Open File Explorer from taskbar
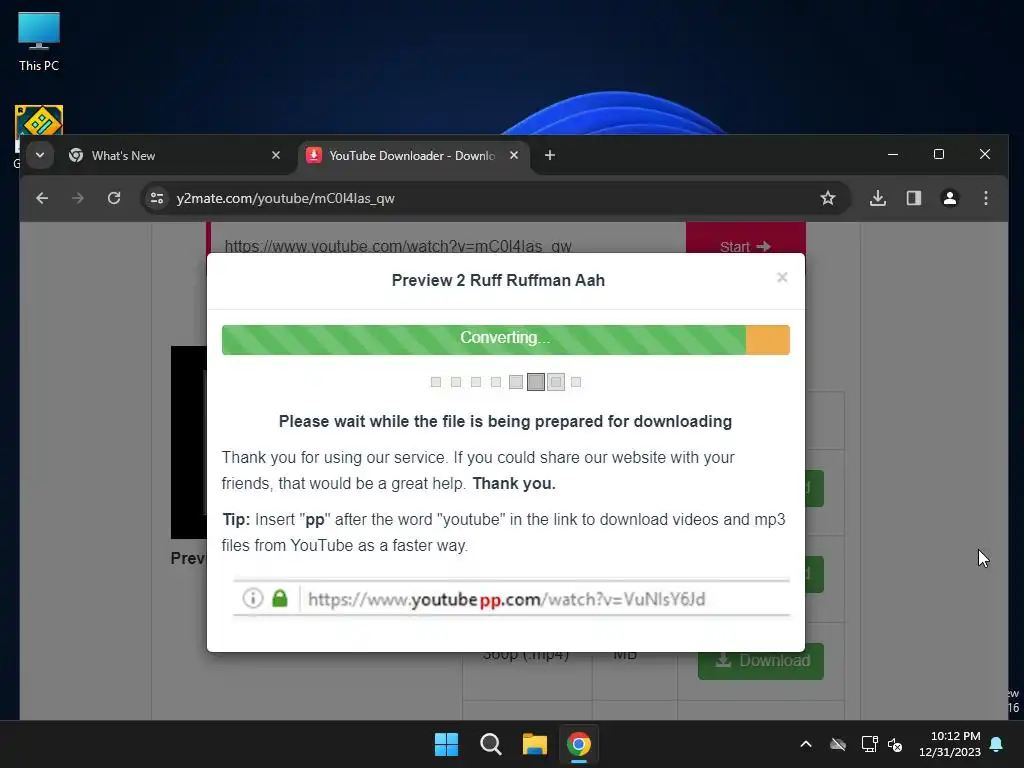 535,744
